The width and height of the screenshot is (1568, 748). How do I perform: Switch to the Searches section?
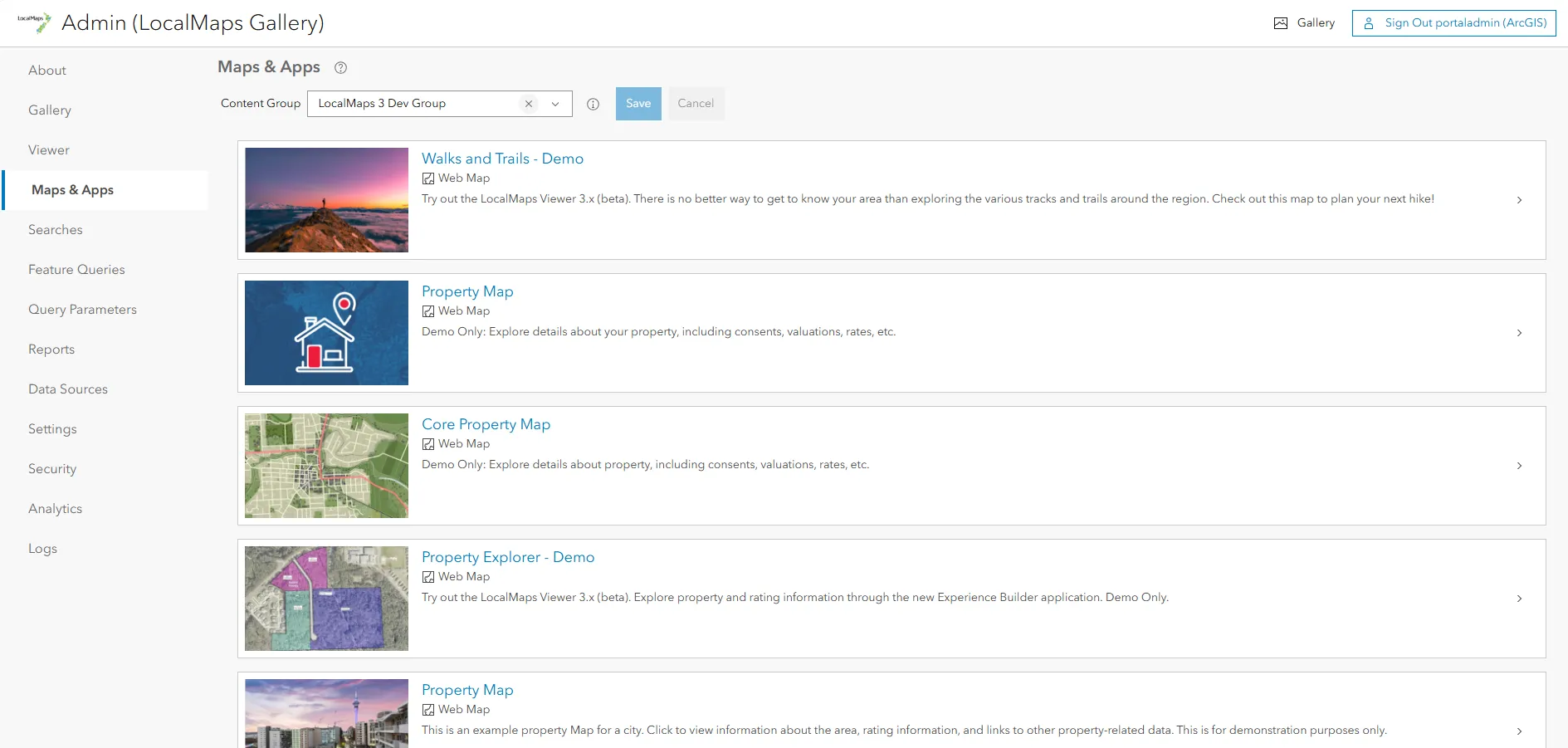point(55,229)
